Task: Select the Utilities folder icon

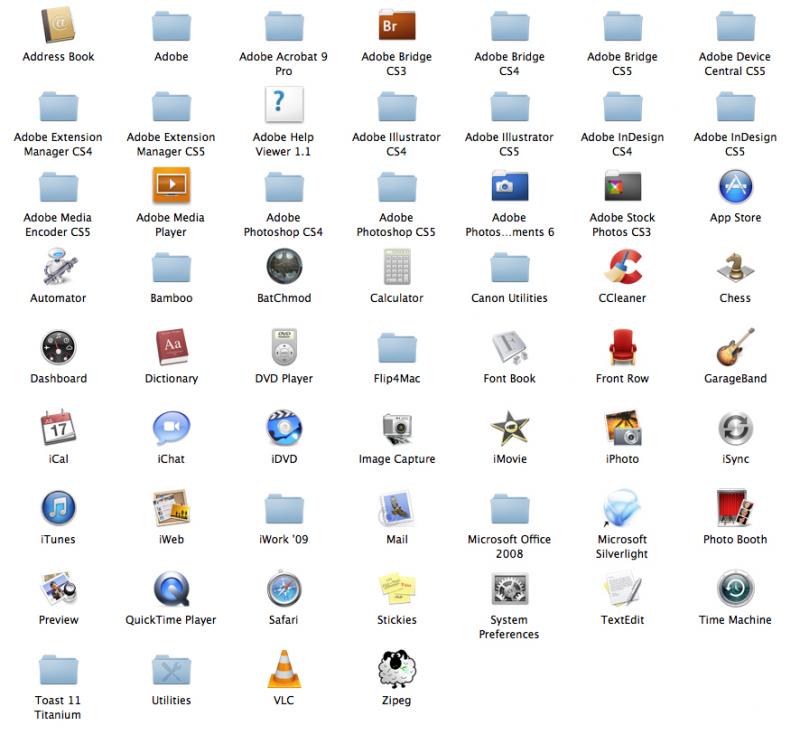Action: click(x=171, y=670)
